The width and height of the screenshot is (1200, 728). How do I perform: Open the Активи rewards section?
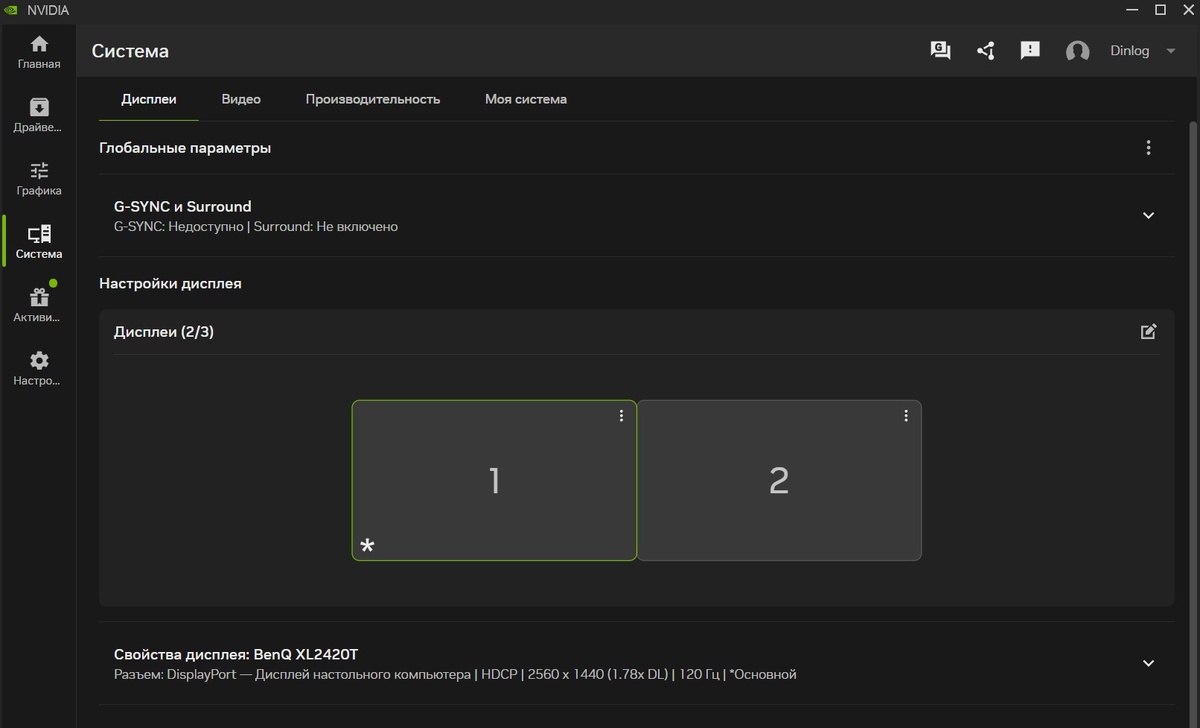click(x=38, y=302)
